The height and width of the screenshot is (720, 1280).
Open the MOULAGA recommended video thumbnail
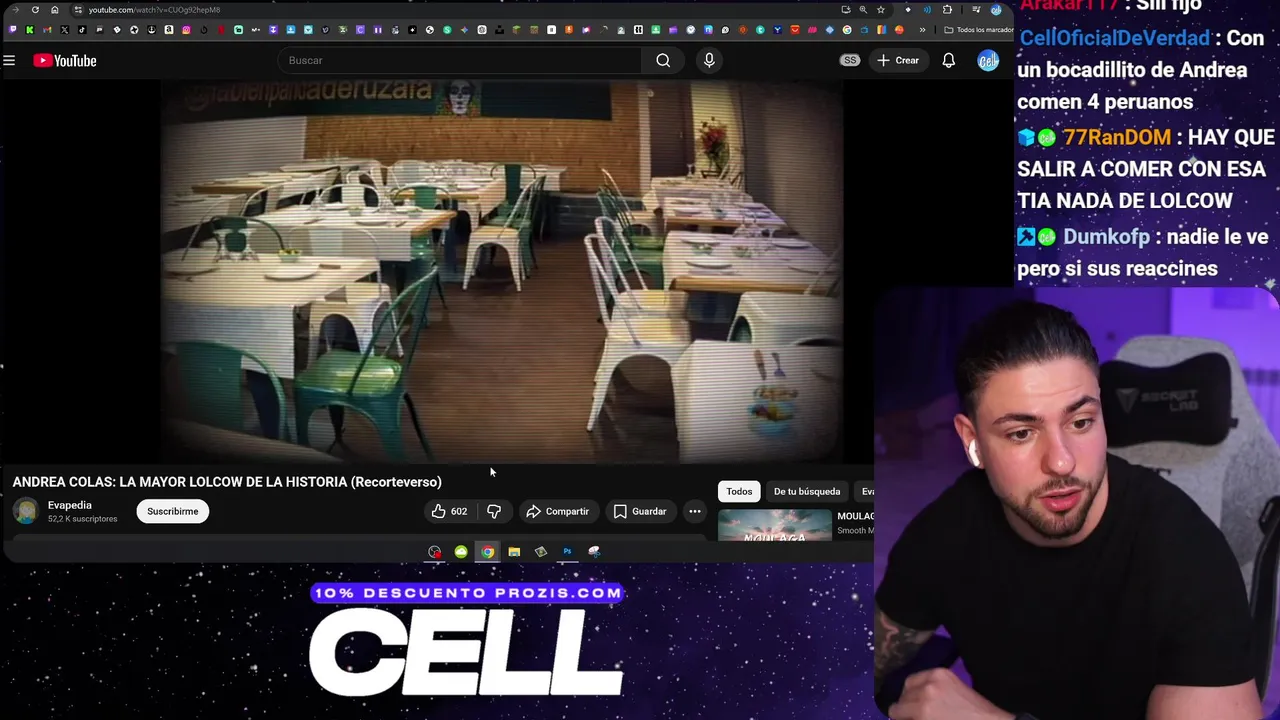pyautogui.click(x=775, y=524)
